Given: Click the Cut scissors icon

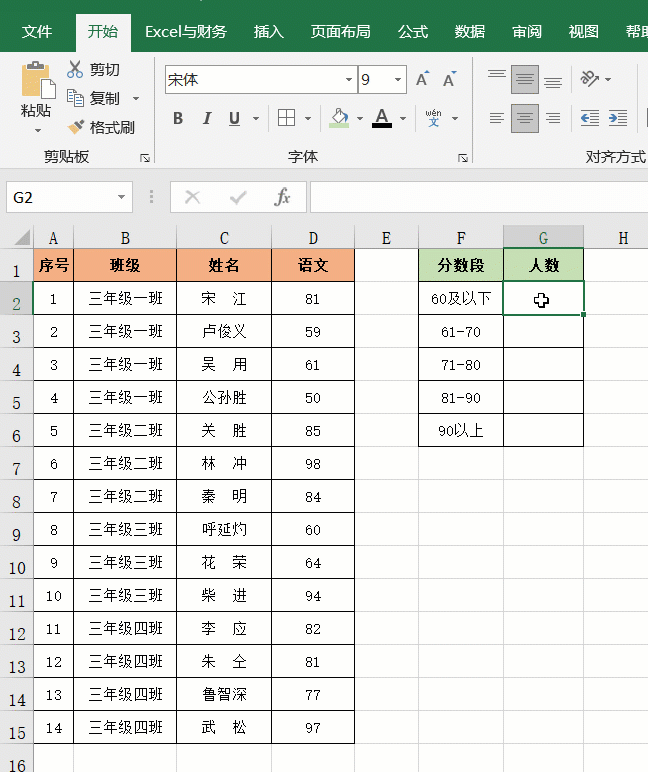Looking at the screenshot, I should coord(75,69).
